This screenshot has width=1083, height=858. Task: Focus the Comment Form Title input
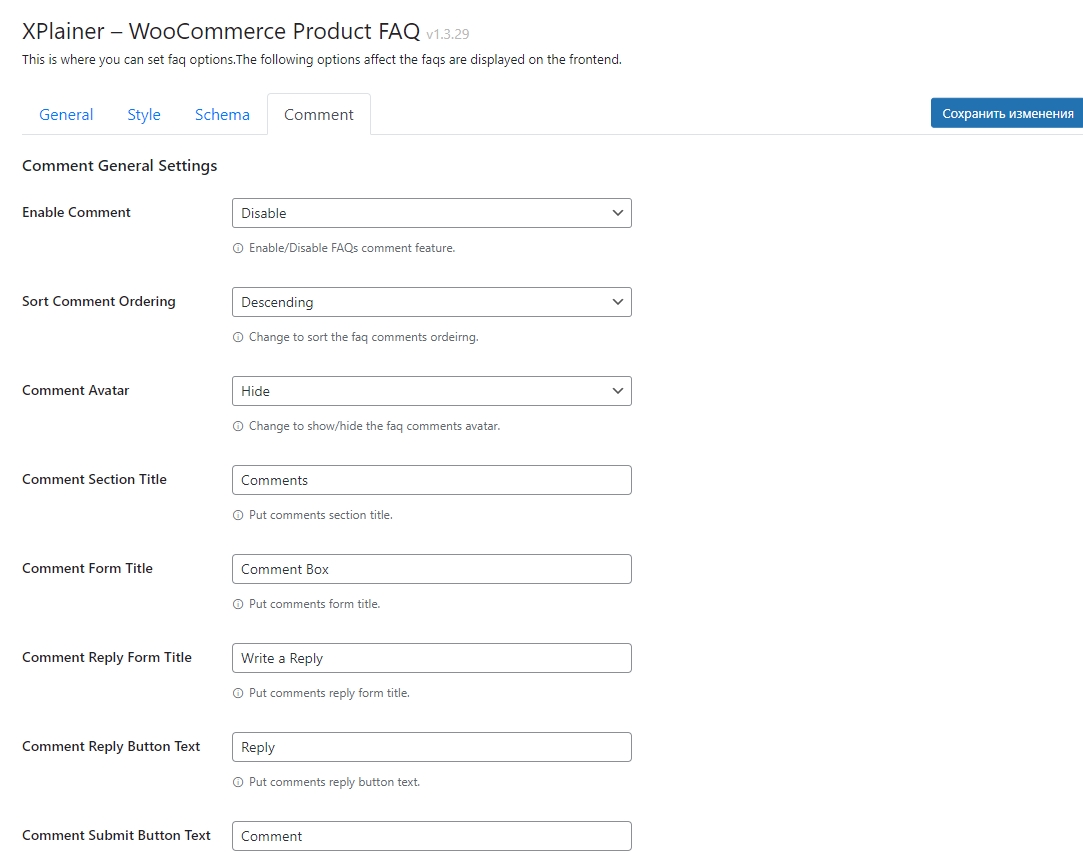(432, 569)
